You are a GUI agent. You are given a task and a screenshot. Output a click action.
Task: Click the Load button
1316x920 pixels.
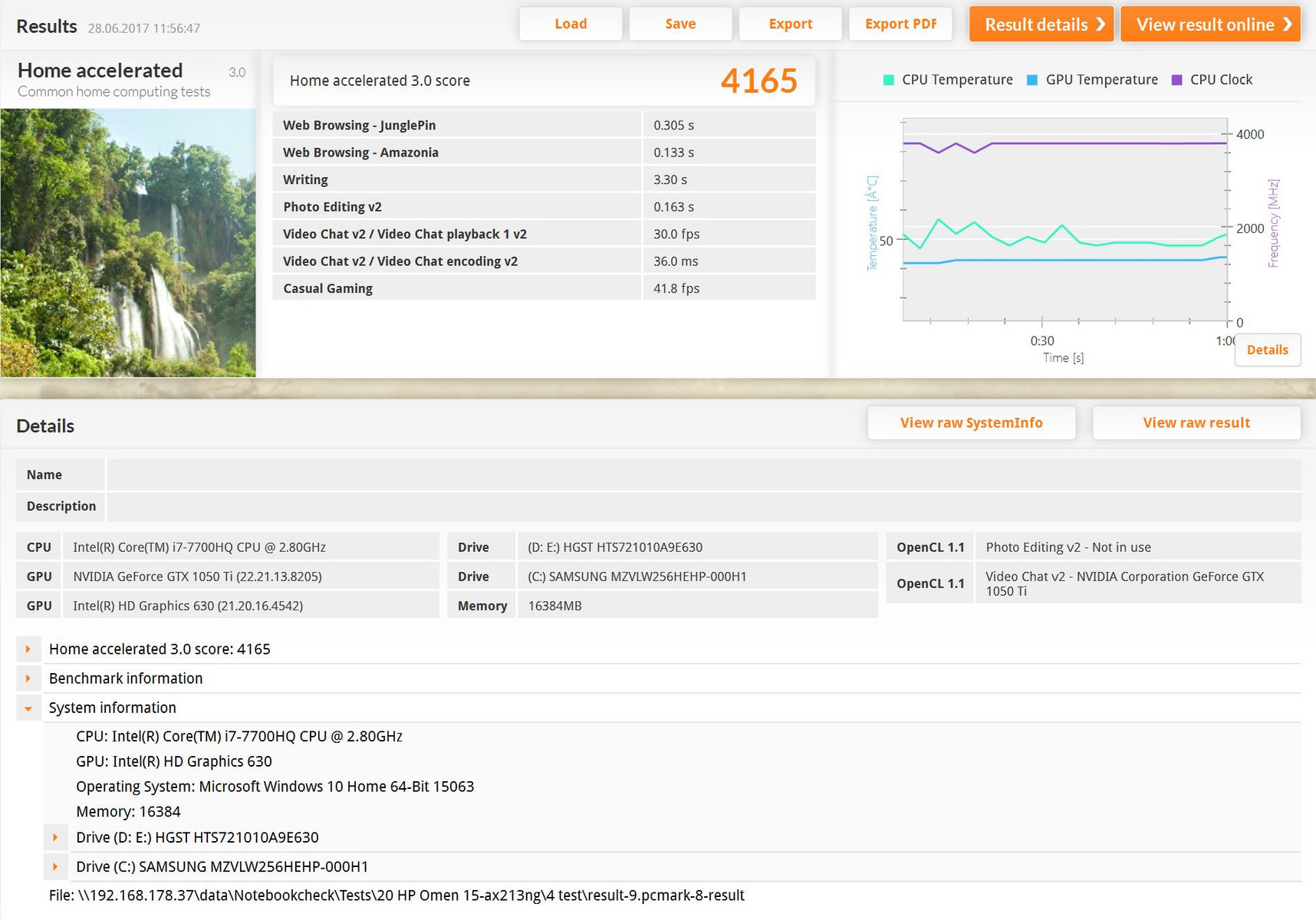(x=571, y=24)
